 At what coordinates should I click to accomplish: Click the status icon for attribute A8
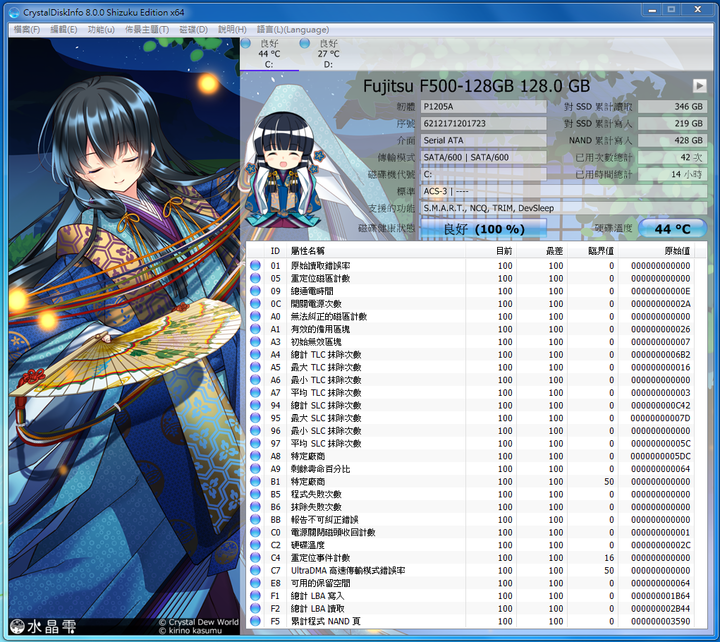coord(255,456)
